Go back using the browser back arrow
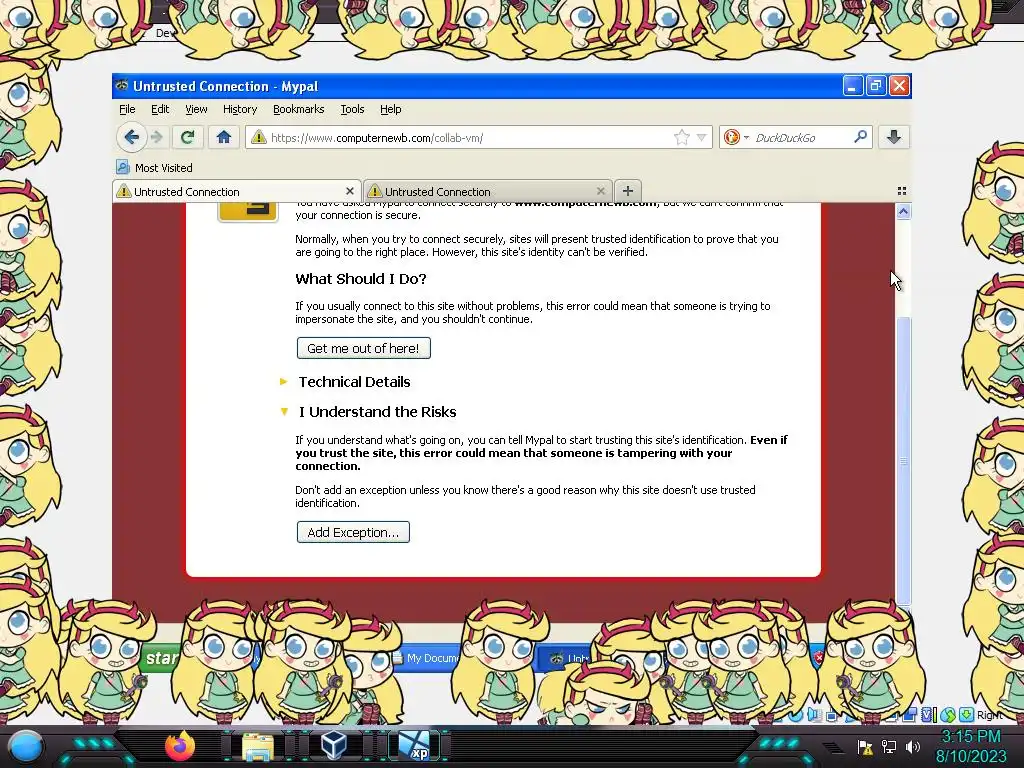 (131, 137)
